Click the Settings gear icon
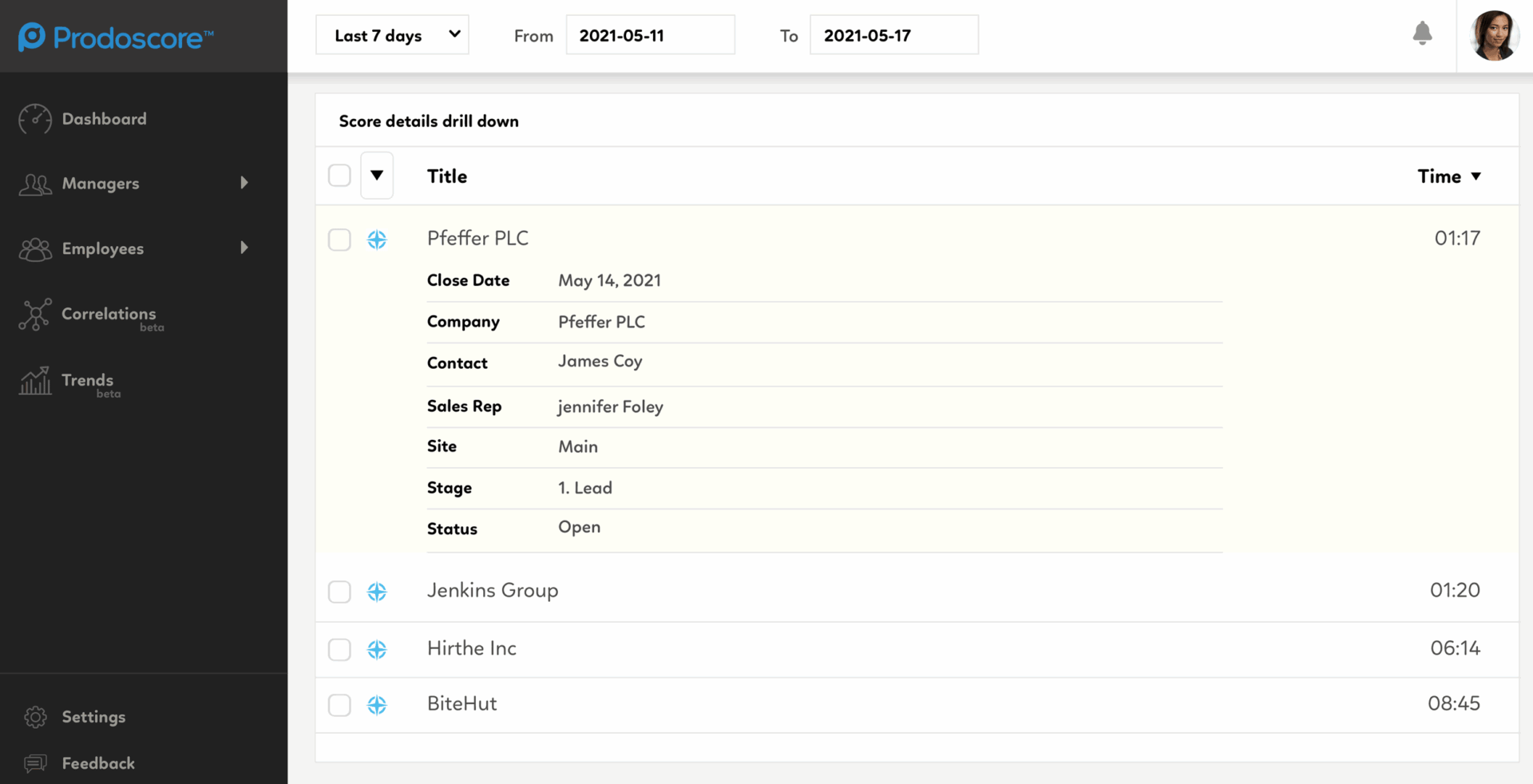Screen dimensions: 1533x784 35,717
